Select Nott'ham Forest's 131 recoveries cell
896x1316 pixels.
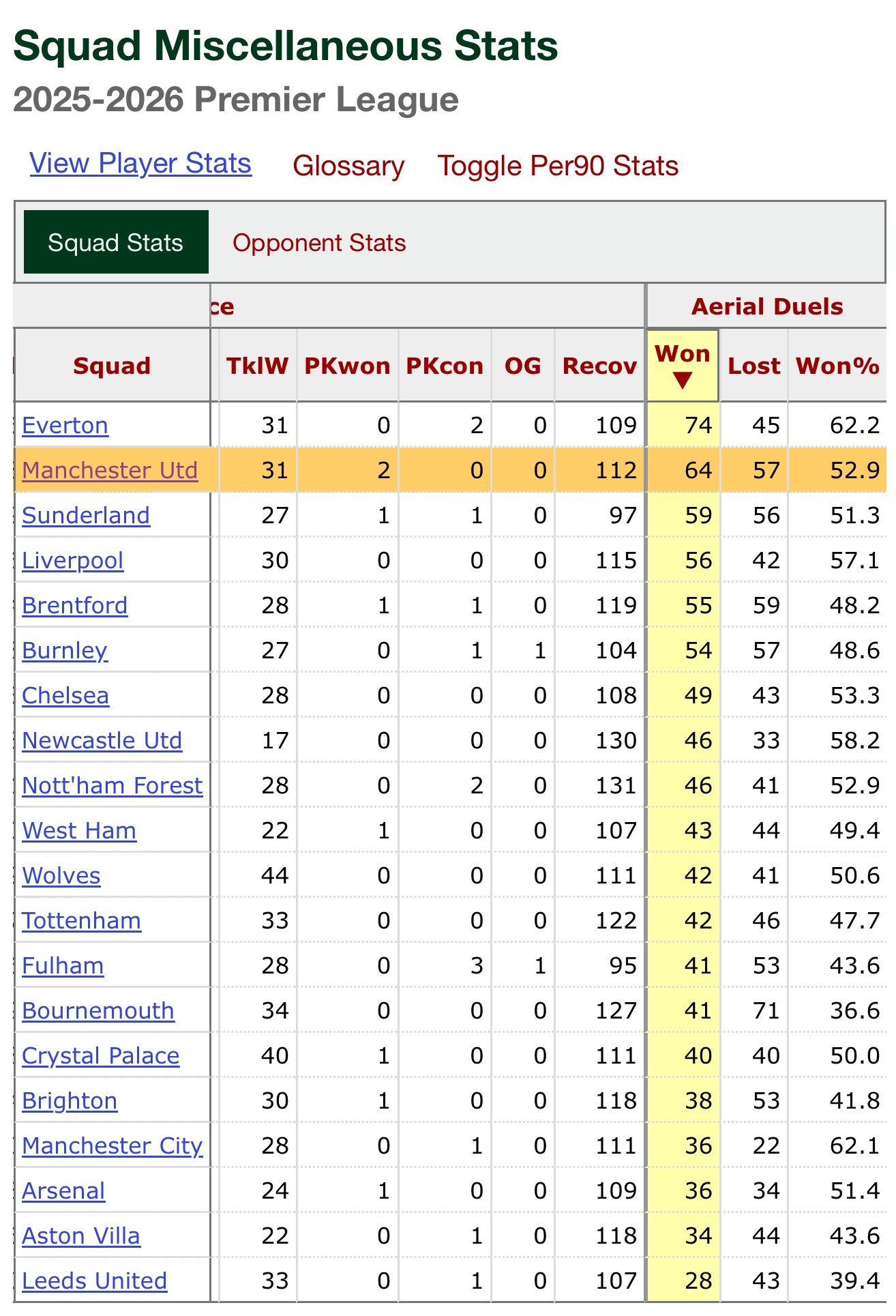(x=599, y=785)
